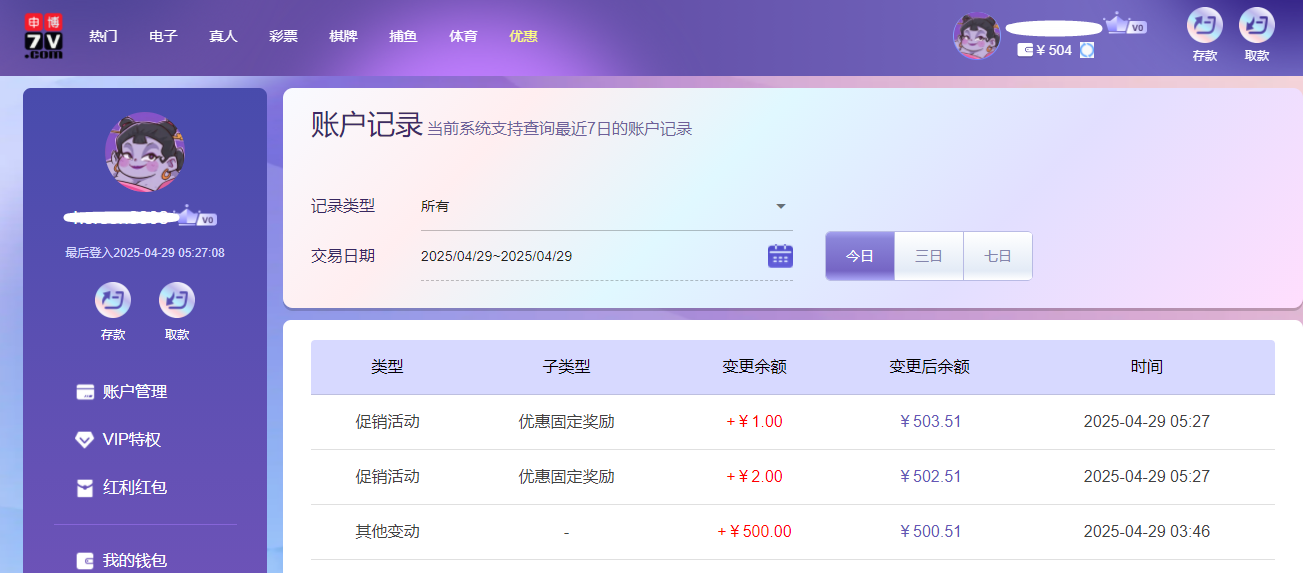
Task: Open 账户管理 in the sidebar
Action: tap(134, 392)
